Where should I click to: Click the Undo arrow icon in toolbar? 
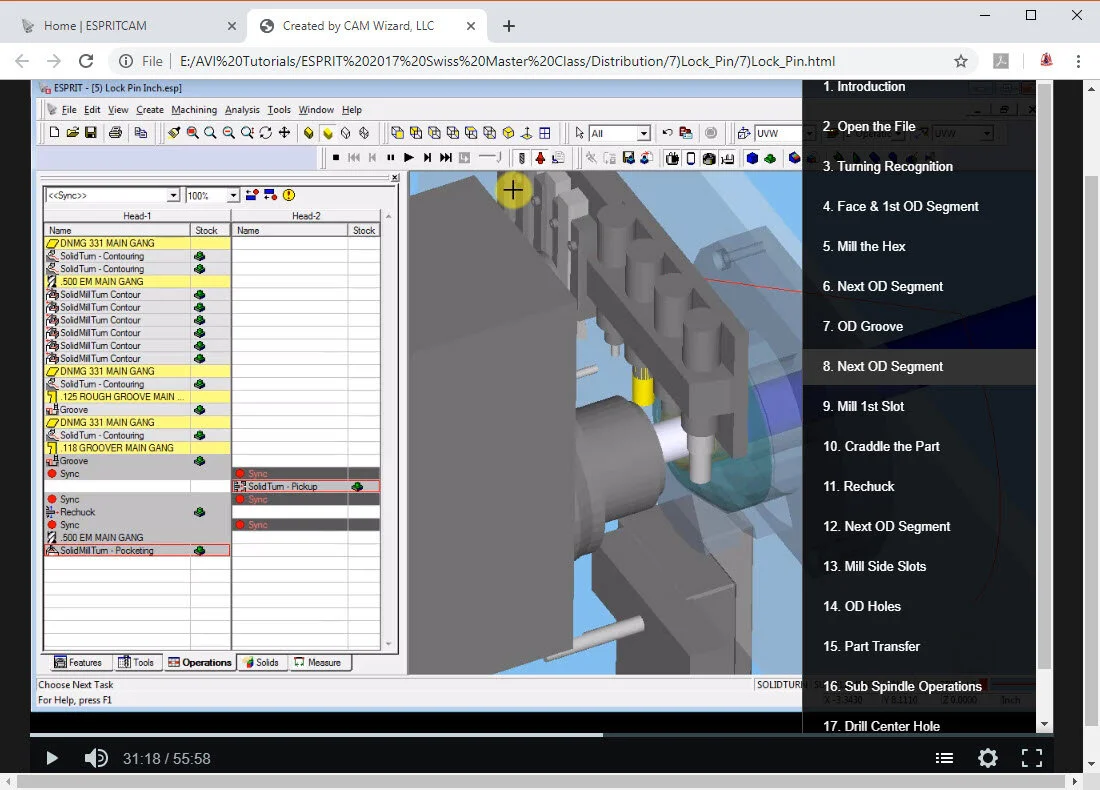coord(667,133)
